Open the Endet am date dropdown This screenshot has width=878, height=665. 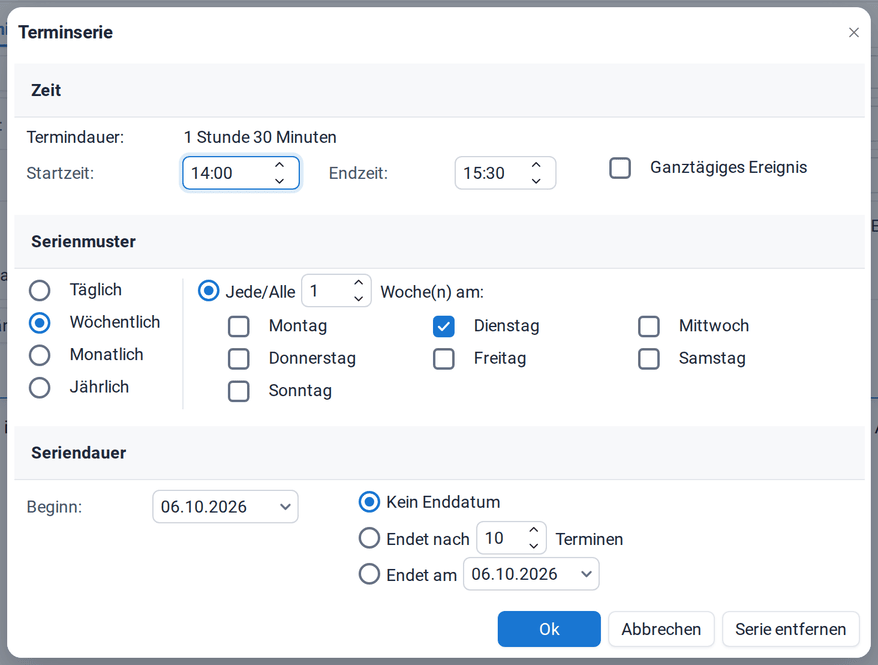click(x=586, y=574)
